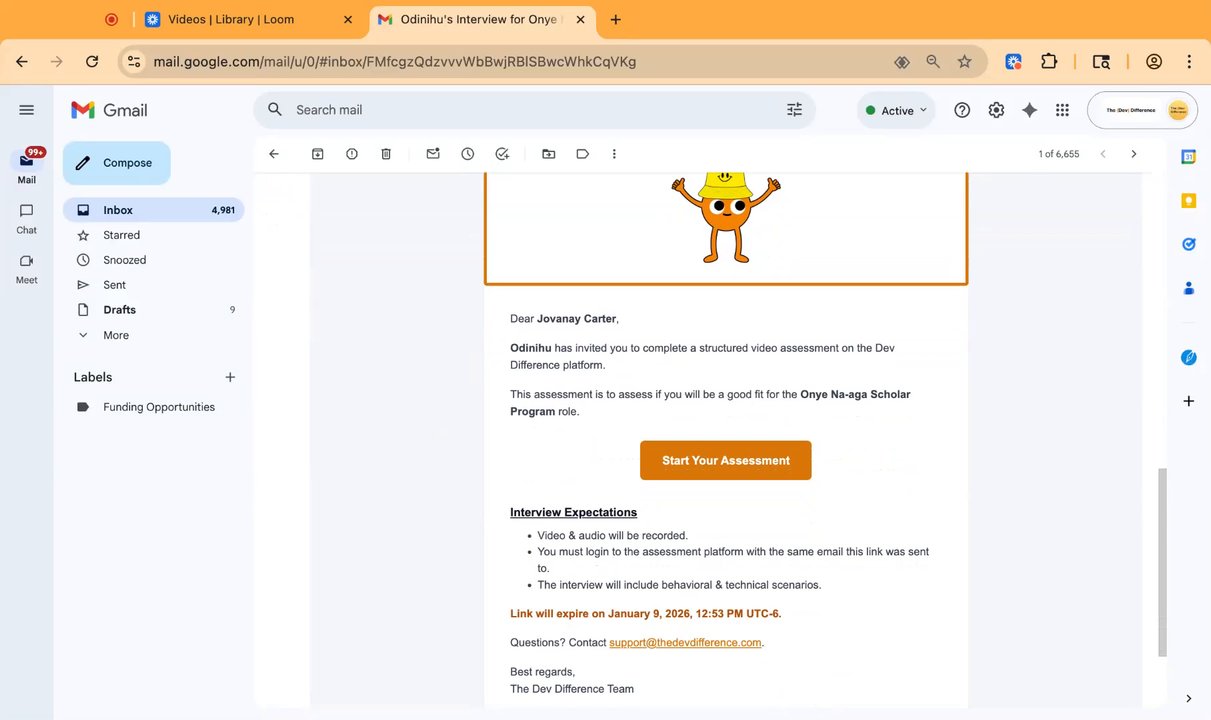Open Gmail settings gear

996,110
